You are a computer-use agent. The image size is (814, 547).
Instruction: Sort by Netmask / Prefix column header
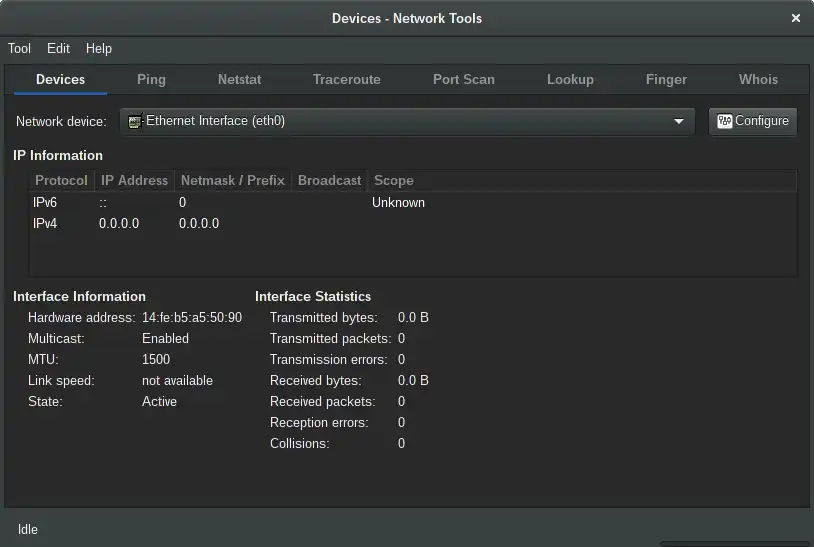[x=233, y=181]
